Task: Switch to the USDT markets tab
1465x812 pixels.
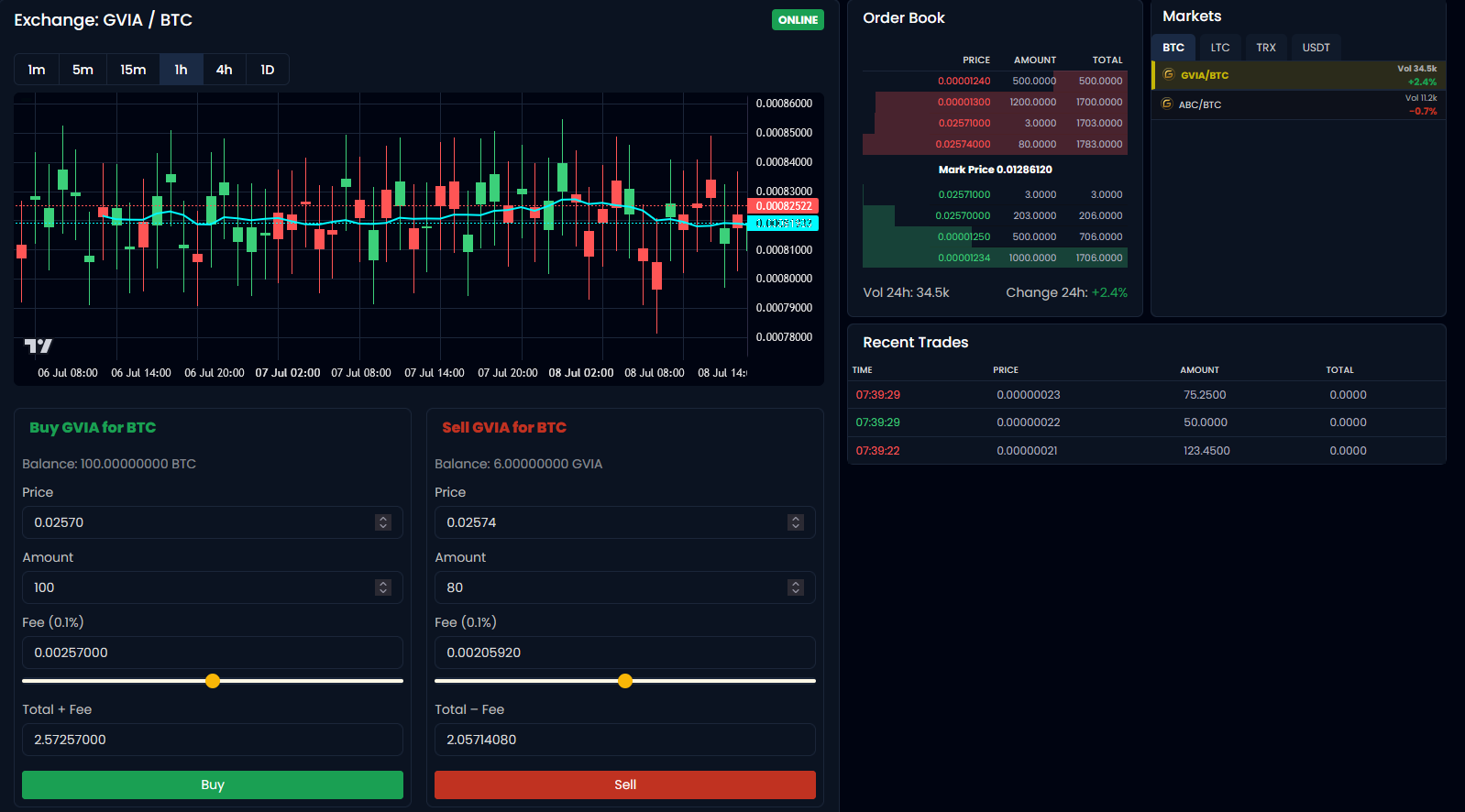Action: 1316,48
